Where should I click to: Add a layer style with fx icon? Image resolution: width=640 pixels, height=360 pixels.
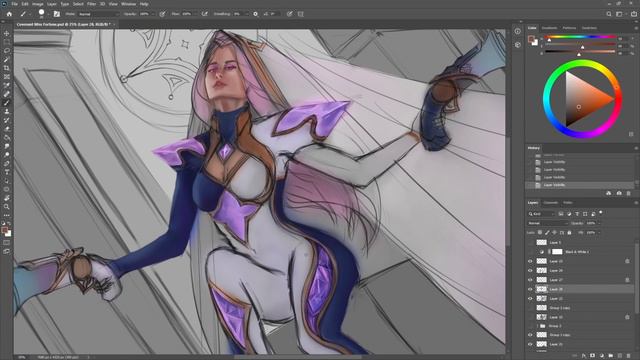coord(584,356)
